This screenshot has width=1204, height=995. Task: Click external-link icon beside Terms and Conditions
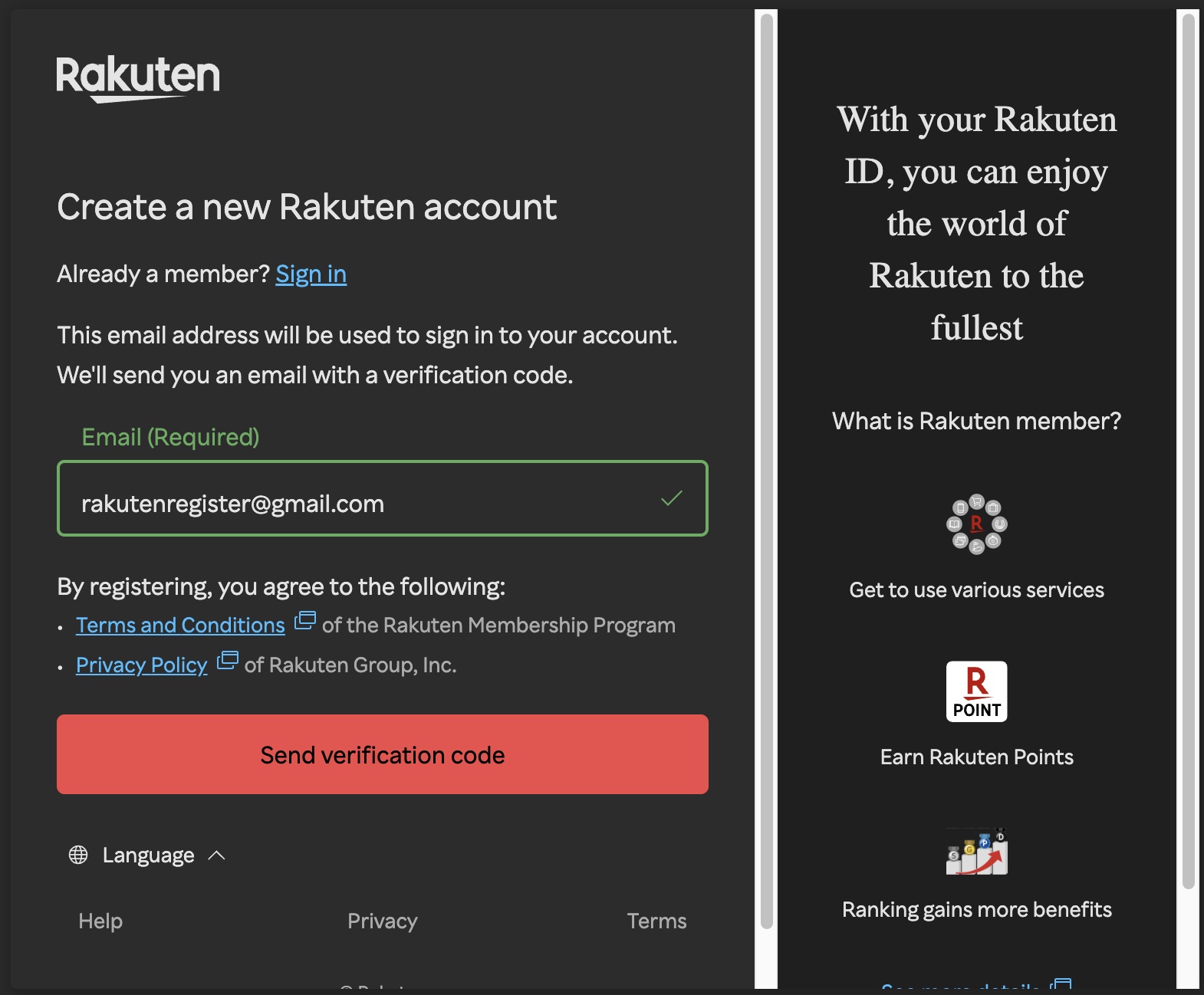pyautogui.click(x=305, y=620)
